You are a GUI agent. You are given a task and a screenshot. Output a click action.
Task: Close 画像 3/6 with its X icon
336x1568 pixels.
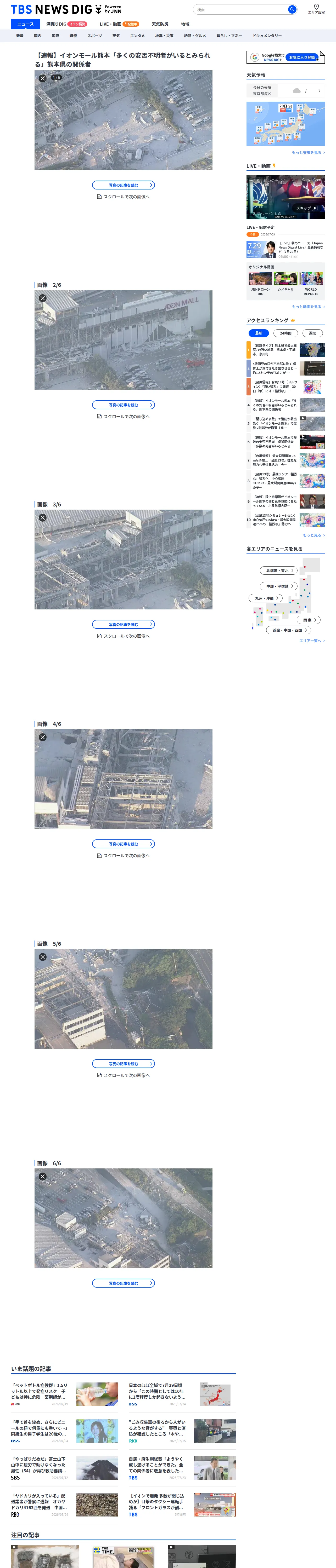tap(43, 517)
